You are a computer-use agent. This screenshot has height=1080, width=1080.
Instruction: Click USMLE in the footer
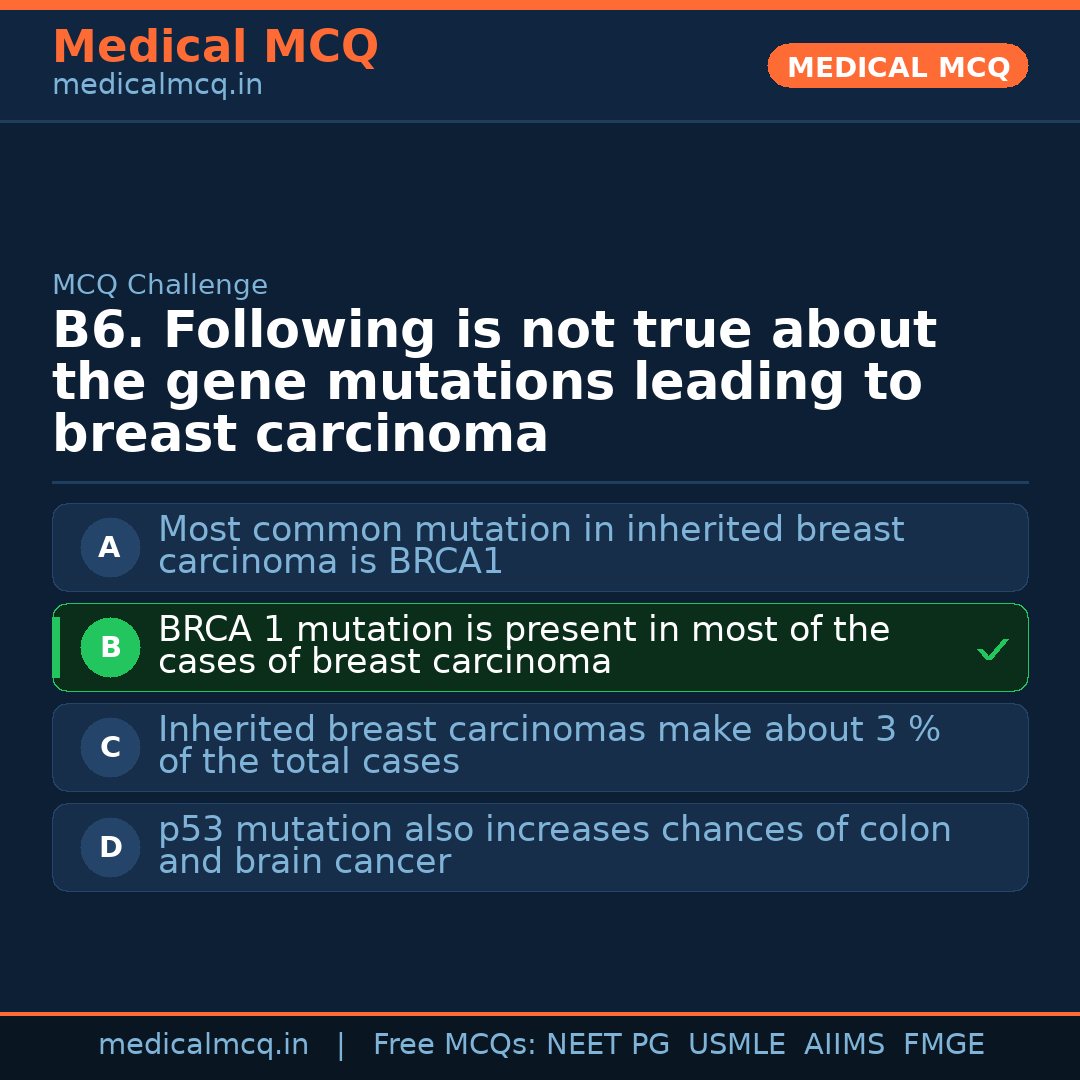tap(736, 1045)
